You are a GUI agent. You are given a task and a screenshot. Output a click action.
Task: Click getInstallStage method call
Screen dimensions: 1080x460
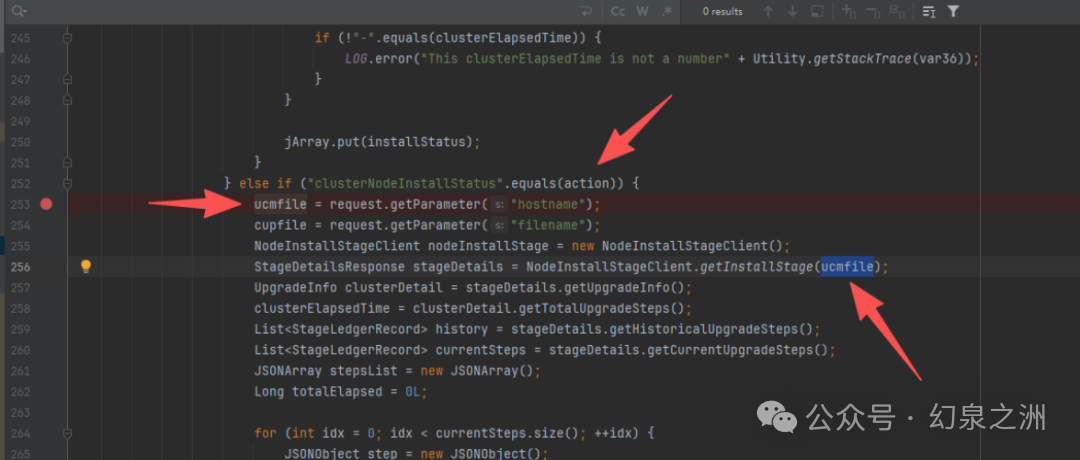pos(758,266)
